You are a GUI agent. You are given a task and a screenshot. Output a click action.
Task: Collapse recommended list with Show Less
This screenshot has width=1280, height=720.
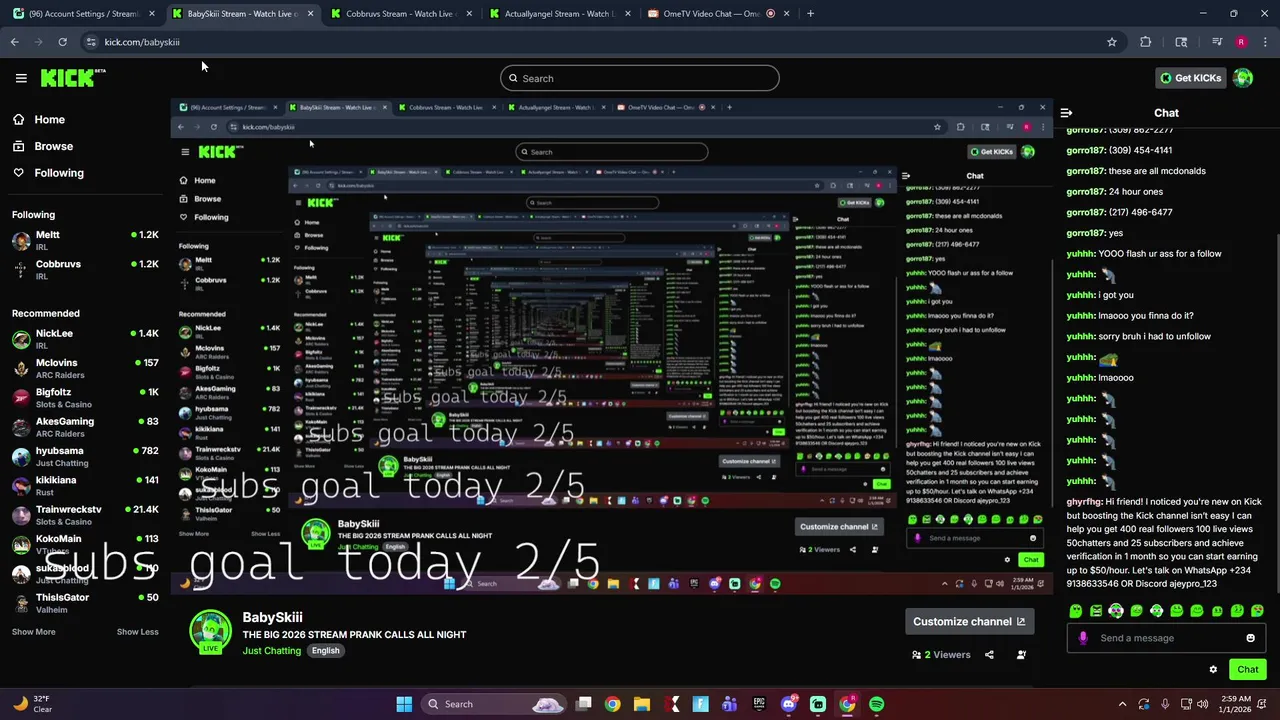[x=137, y=632]
